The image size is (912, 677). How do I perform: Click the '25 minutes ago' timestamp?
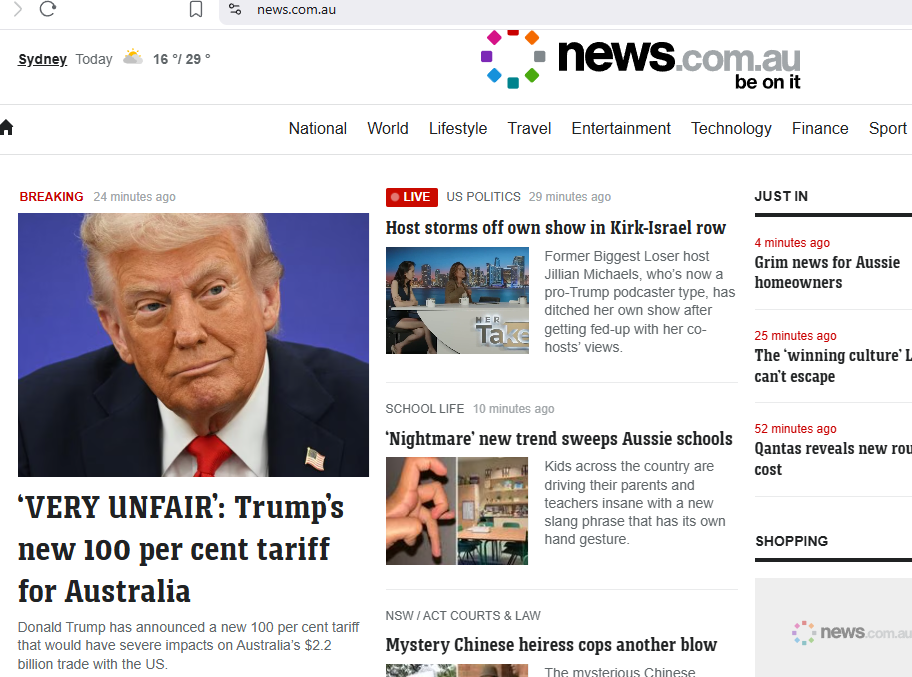pos(796,336)
